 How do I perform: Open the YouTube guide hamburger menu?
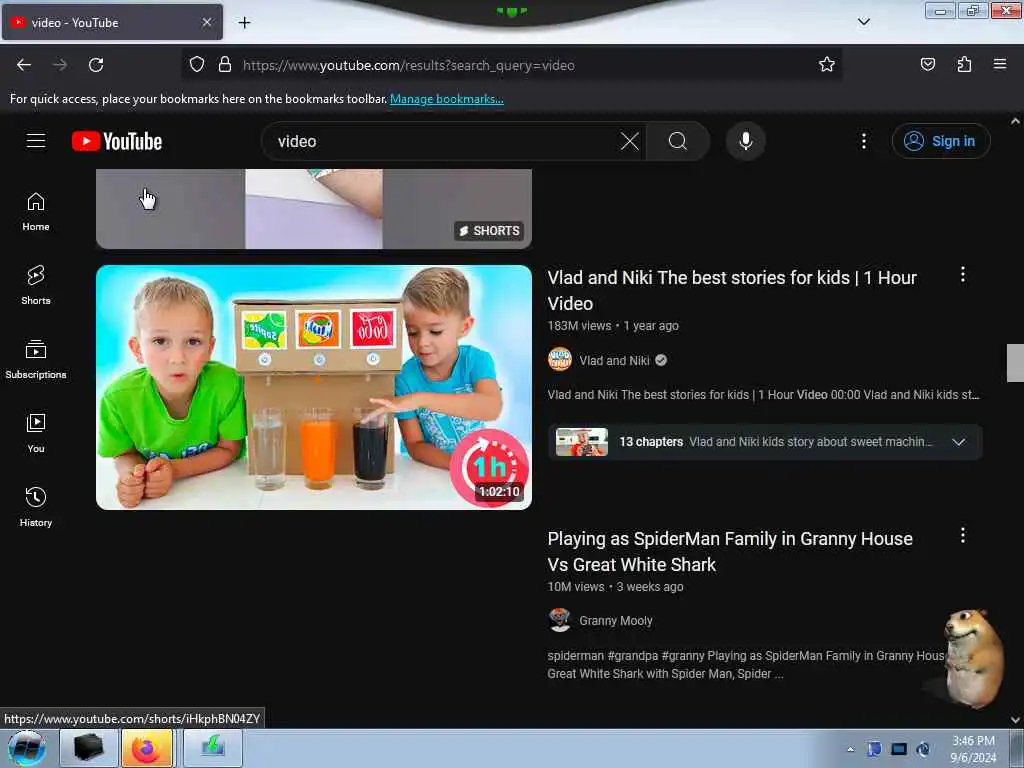[x=36, y=141]
